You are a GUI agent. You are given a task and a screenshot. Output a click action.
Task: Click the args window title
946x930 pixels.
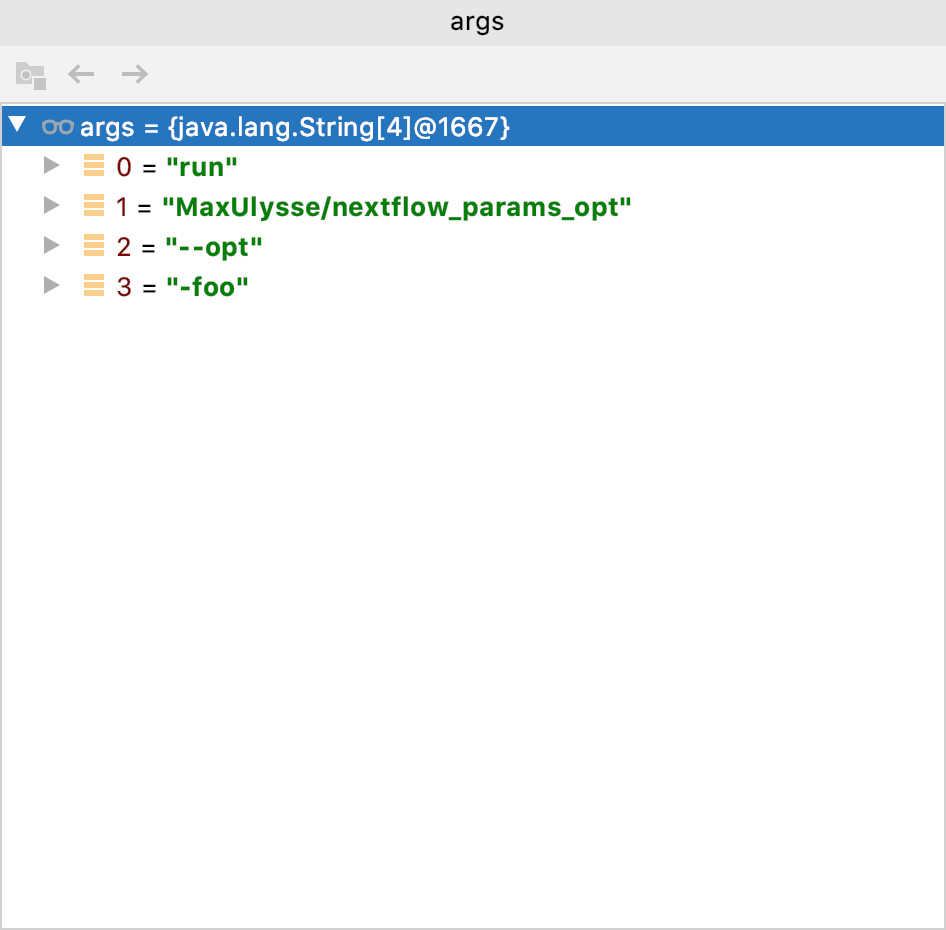coord(477,22)
